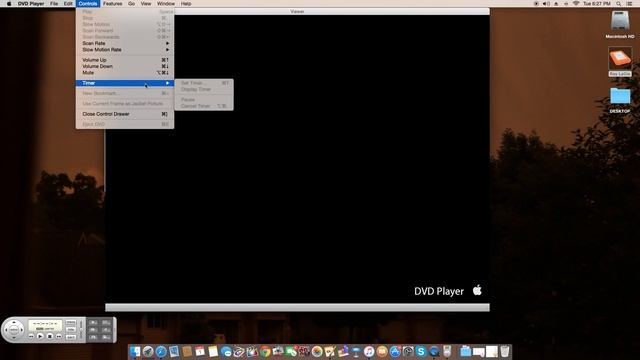Adjust the controller volume slider
Screen dimensions: 640x360
[x=81, y=329]
